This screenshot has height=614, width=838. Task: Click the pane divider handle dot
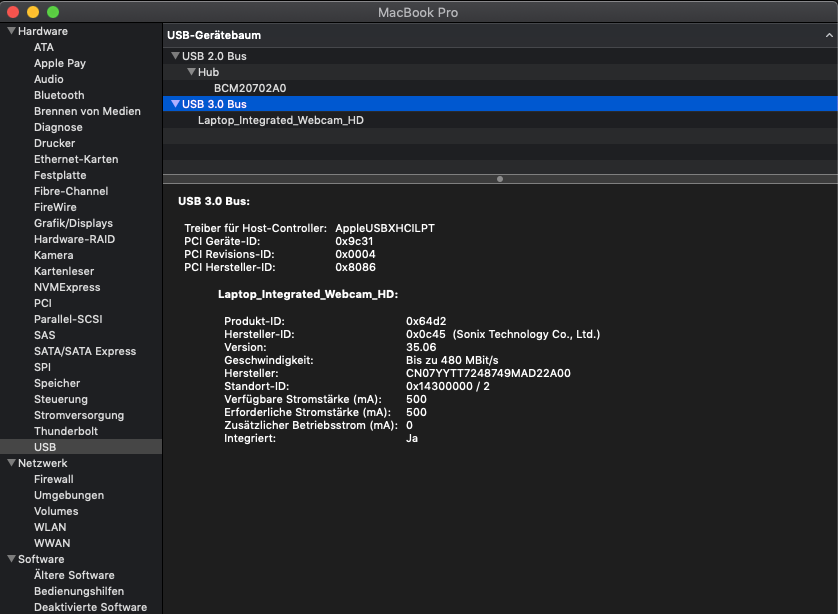[500, 179]
